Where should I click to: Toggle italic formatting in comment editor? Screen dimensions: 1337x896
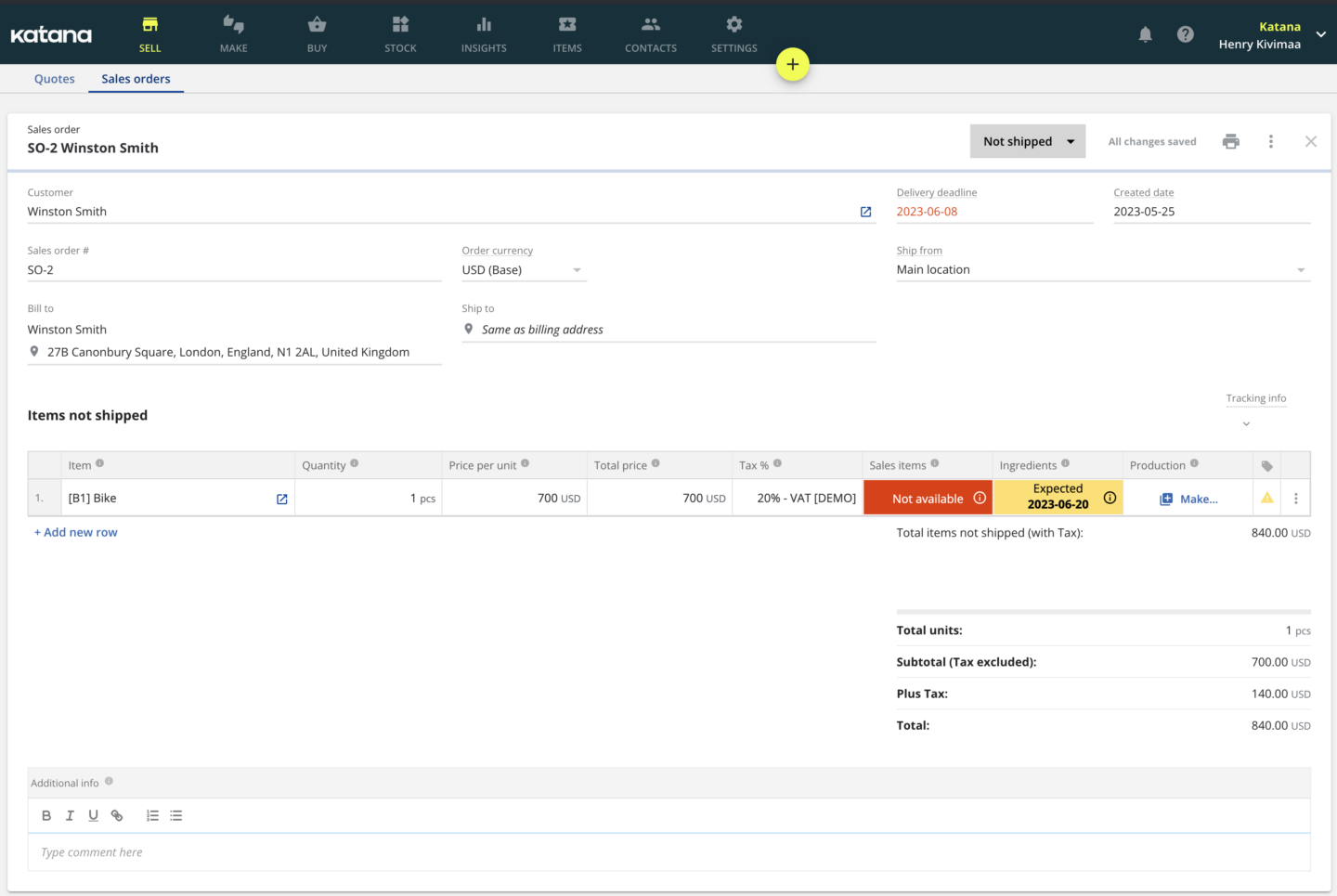(70, 815)
